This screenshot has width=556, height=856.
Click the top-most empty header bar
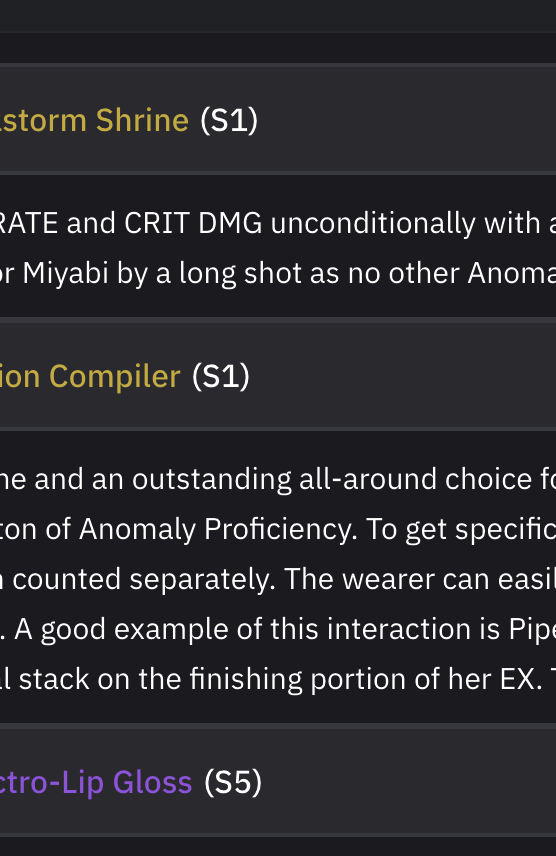[x=278, y=15]
